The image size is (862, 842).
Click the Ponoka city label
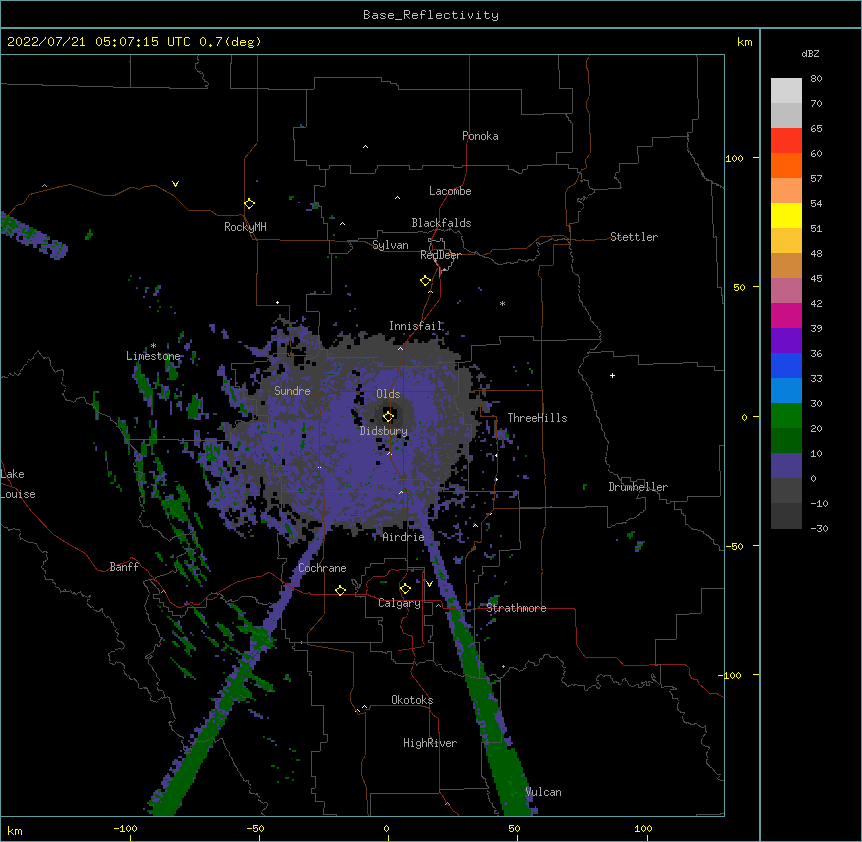(480, 136)
